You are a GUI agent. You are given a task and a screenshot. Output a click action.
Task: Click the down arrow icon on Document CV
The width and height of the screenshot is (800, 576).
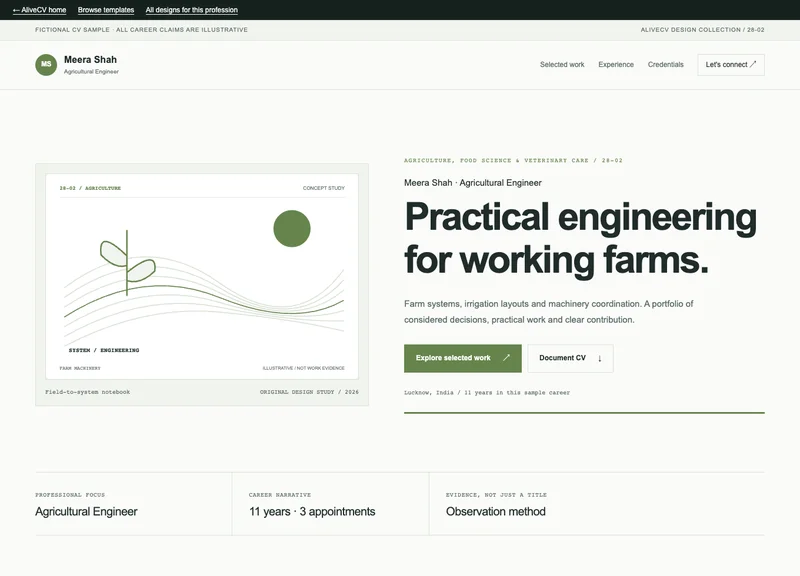coord(599,358)
